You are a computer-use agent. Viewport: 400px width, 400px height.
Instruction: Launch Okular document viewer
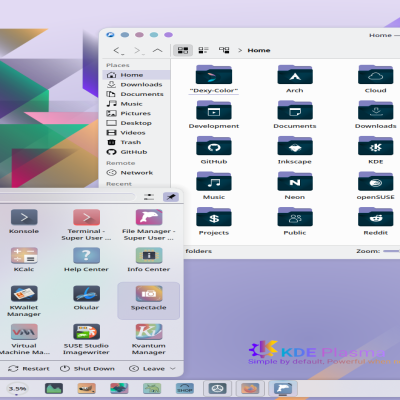[86, 298]
